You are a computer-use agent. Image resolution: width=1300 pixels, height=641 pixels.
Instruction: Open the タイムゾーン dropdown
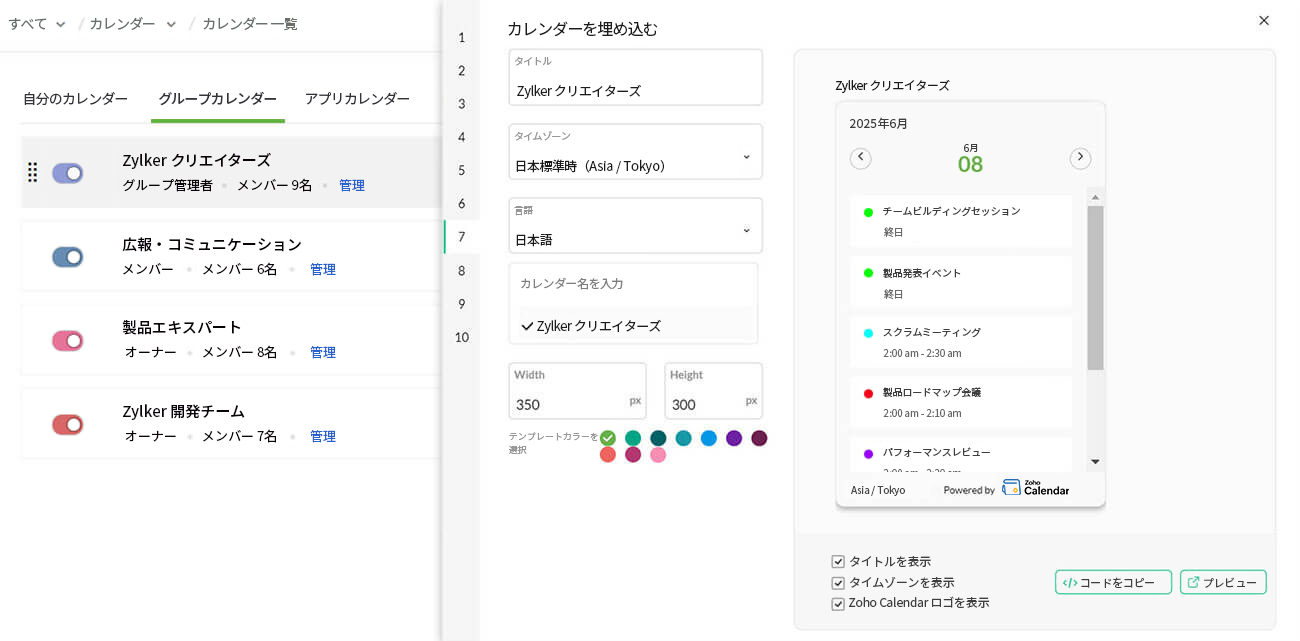click(x=635, y=152)
